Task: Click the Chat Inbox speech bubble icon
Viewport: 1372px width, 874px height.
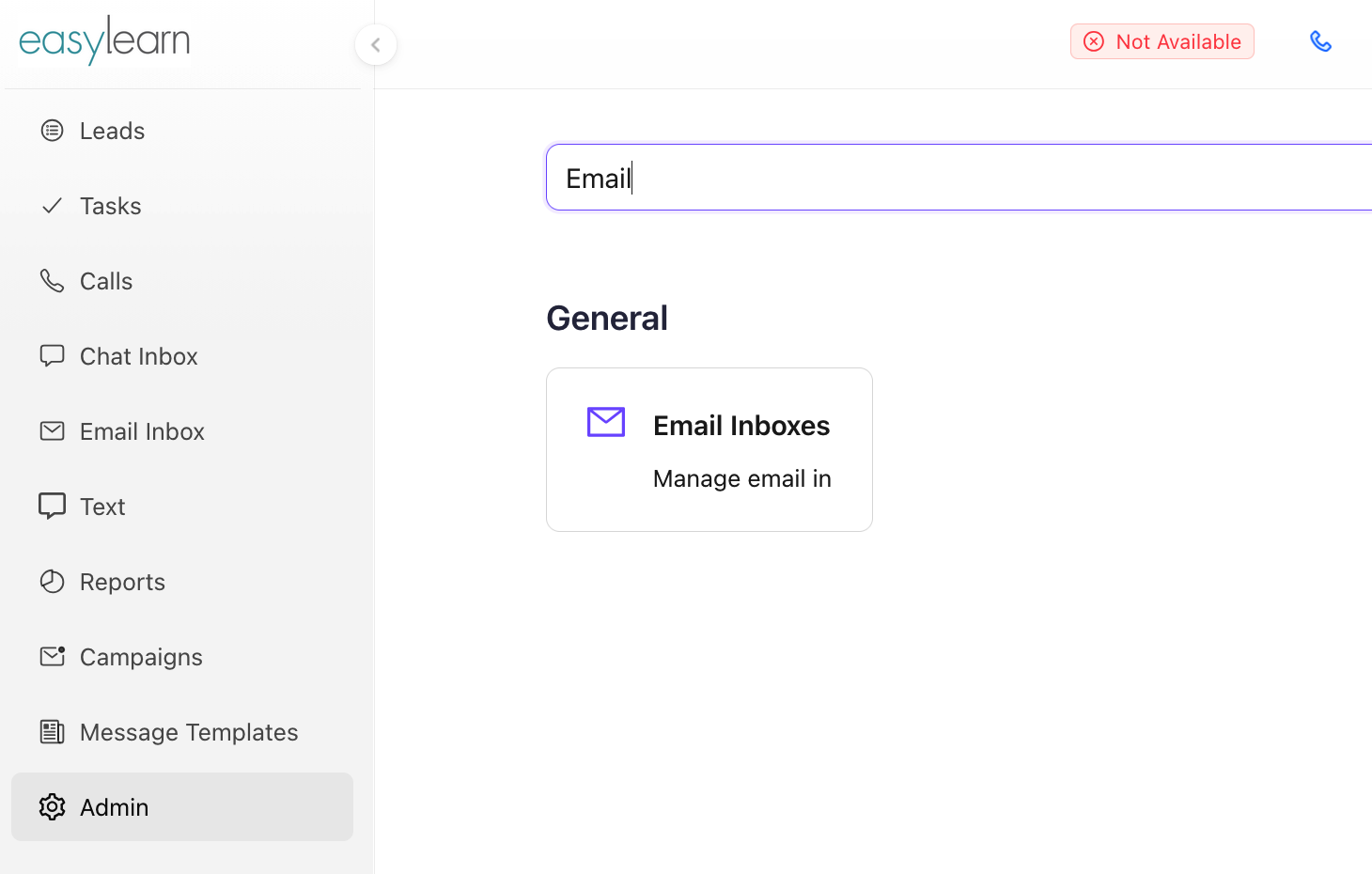Action: pos(53,356)
